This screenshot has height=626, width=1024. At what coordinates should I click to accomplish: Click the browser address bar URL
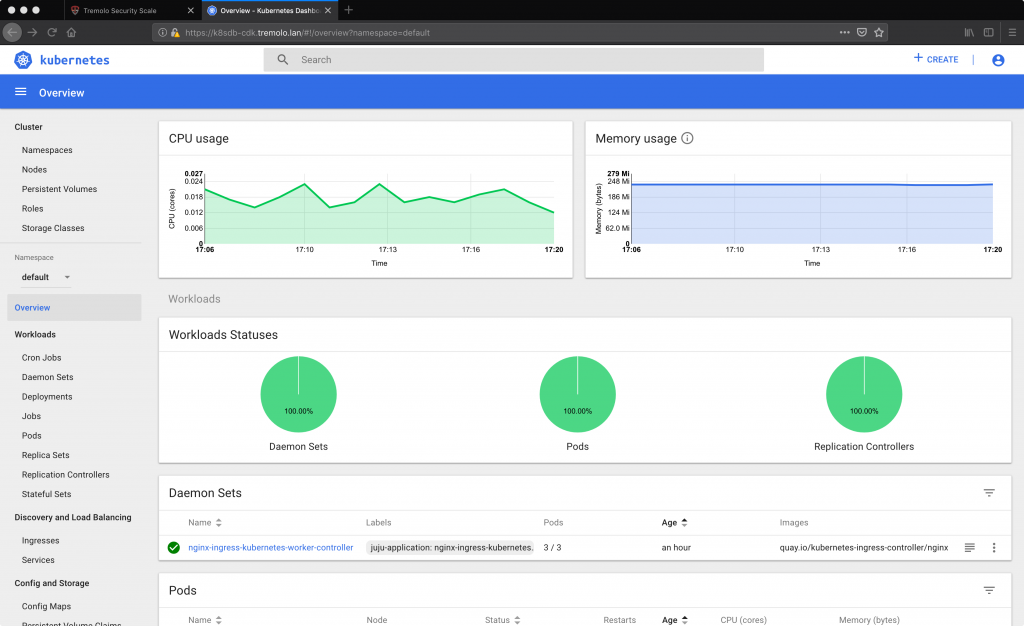click(x=307, y=33)
